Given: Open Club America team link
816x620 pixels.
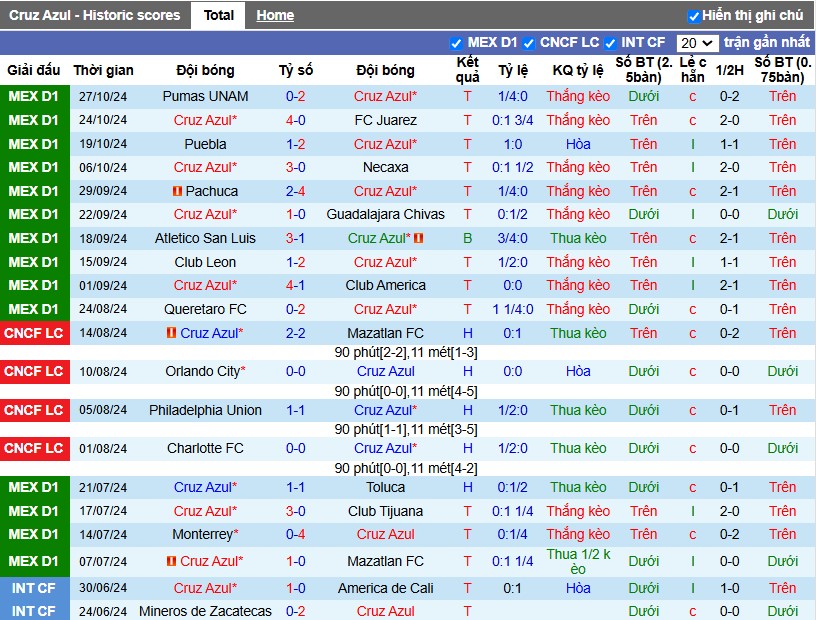Looking at the screenshot, I should point(386,285).
